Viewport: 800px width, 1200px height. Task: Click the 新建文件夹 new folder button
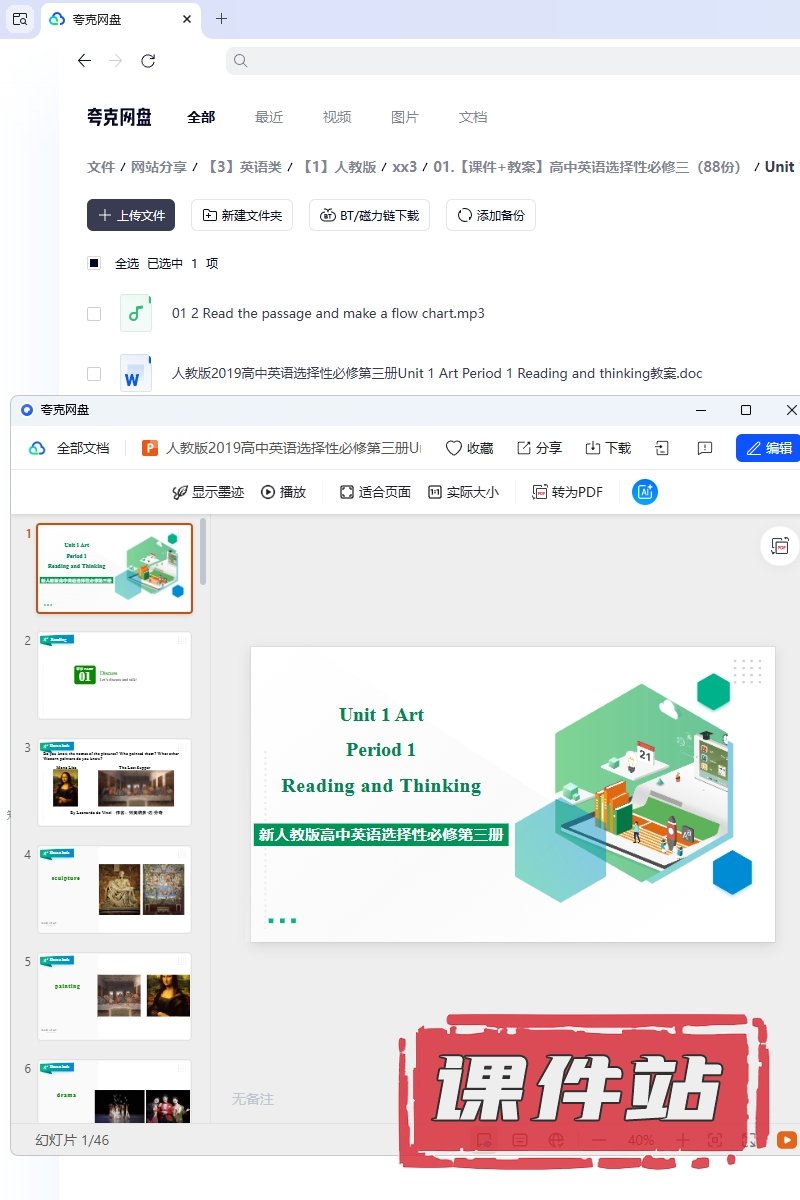[x=242, y=215]
